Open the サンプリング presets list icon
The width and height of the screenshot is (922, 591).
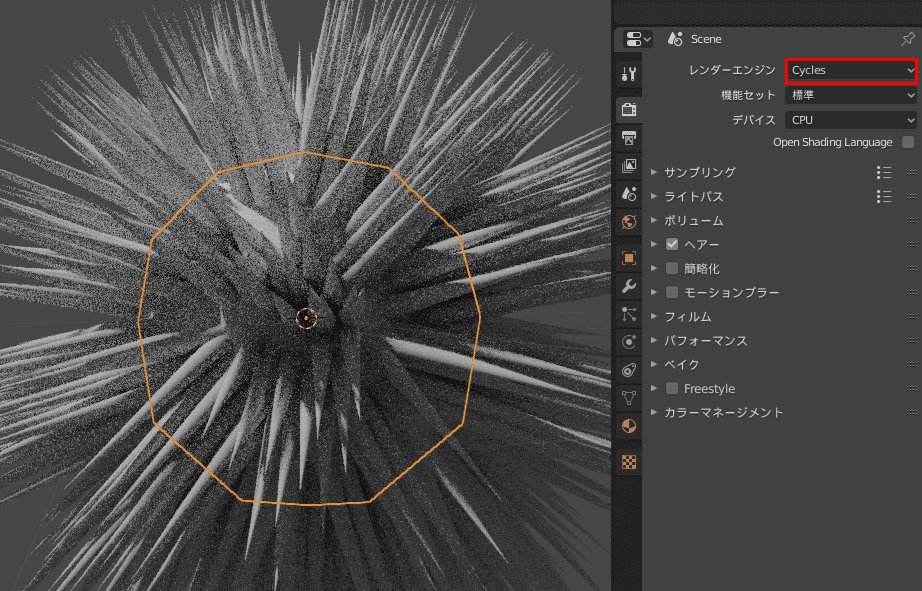884,172
